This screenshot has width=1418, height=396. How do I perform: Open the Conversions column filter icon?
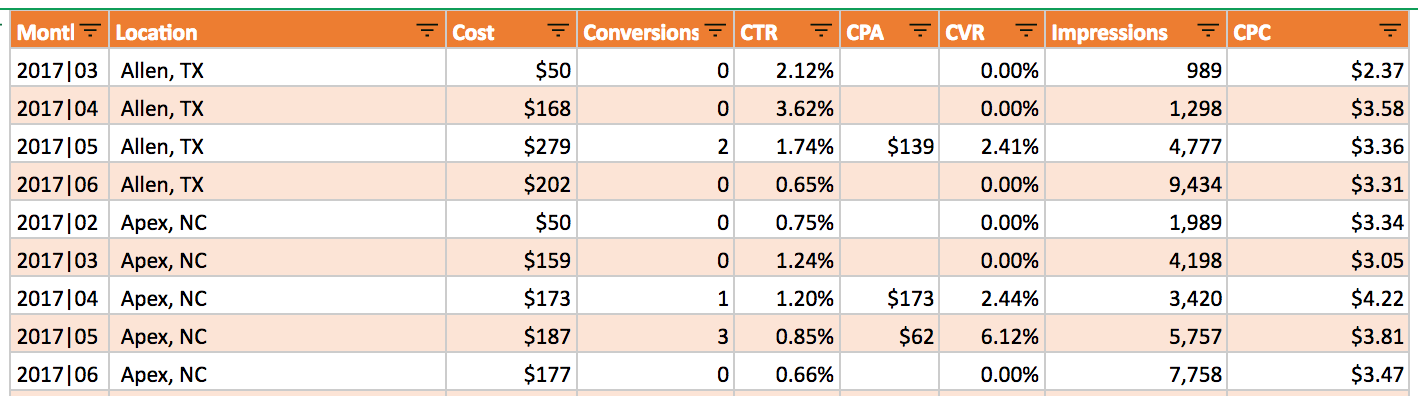[x=715, y=32]
